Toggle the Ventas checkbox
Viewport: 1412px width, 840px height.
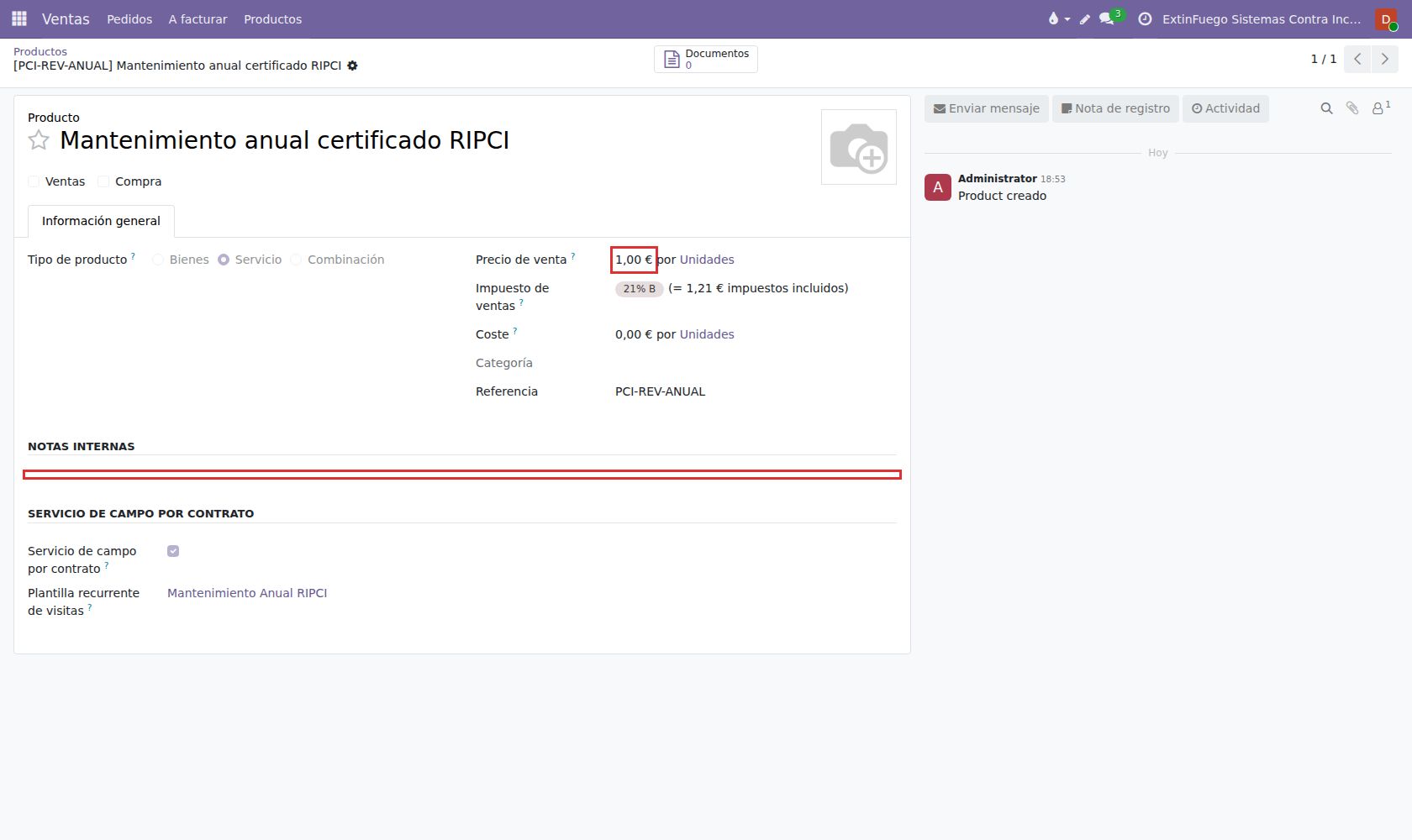click(x=34, y=181)
